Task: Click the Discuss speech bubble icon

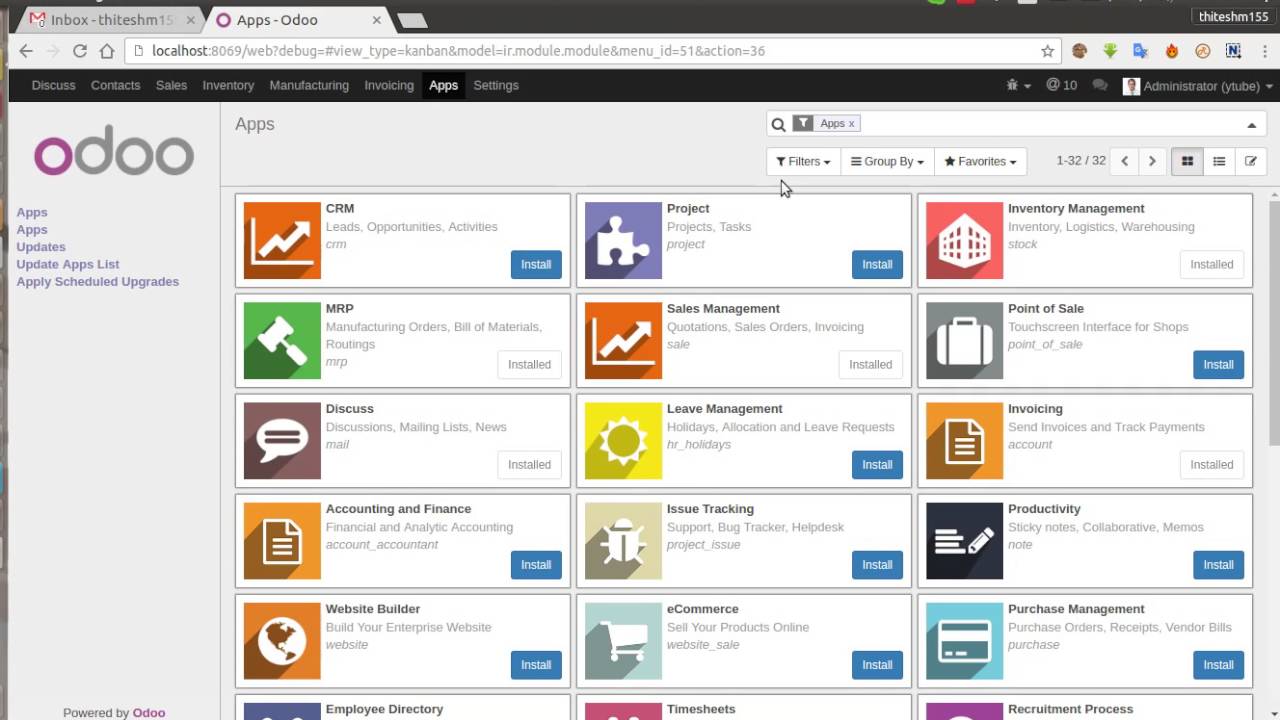Action: (282, 441)
